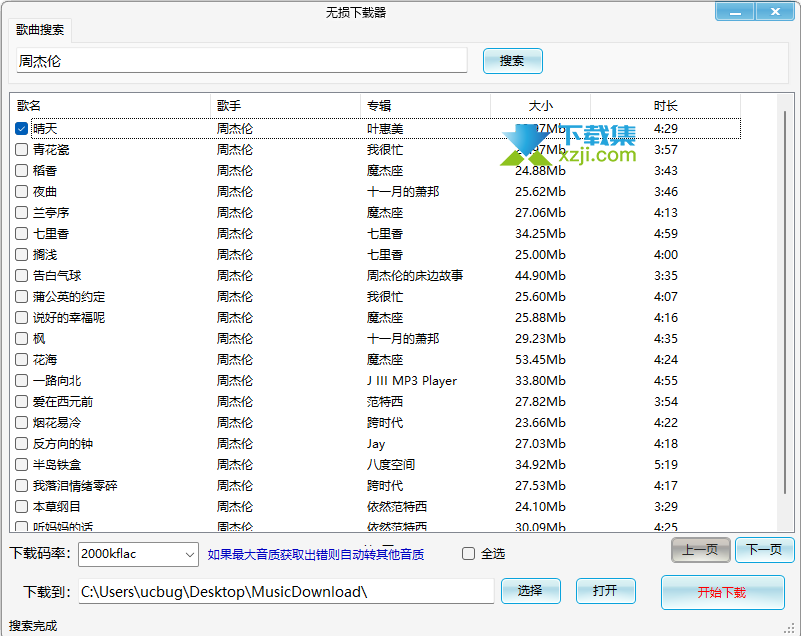Open the 下载码率 bitrate dropdown
The height and width of the screenshot is (636, 801).
(190, 554)
